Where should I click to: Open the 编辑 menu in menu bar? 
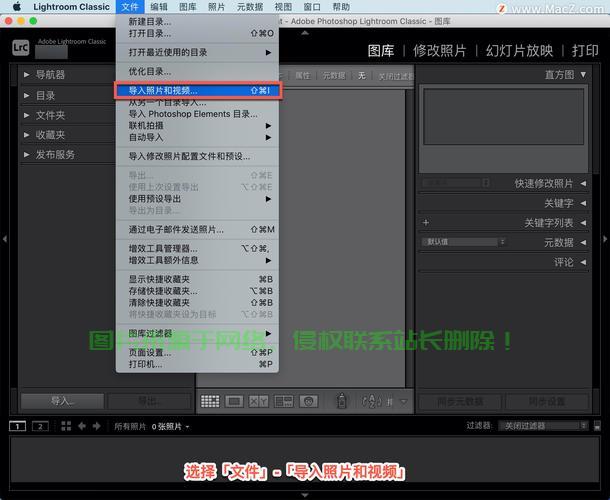pyautogui.click(x=159, y=7)
